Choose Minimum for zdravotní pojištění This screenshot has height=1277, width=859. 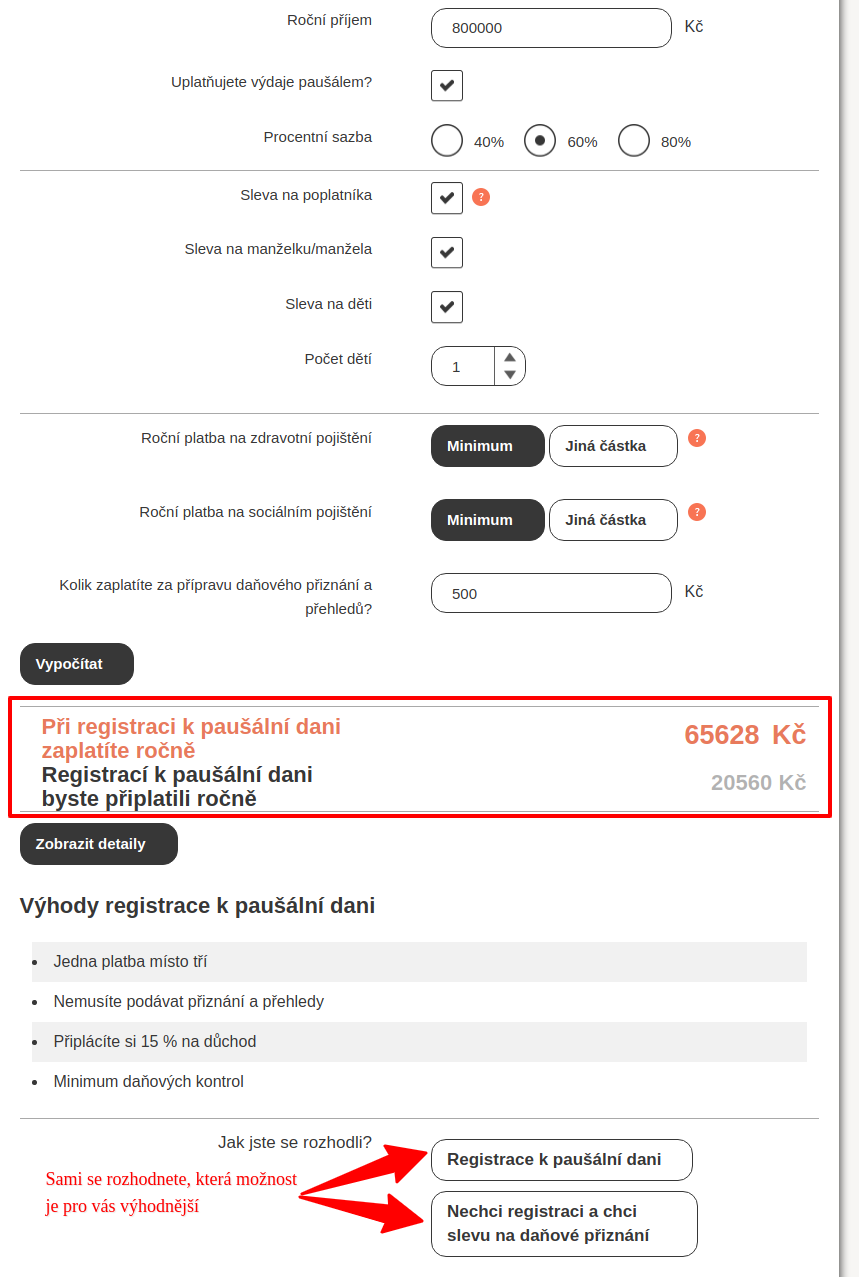487,446
